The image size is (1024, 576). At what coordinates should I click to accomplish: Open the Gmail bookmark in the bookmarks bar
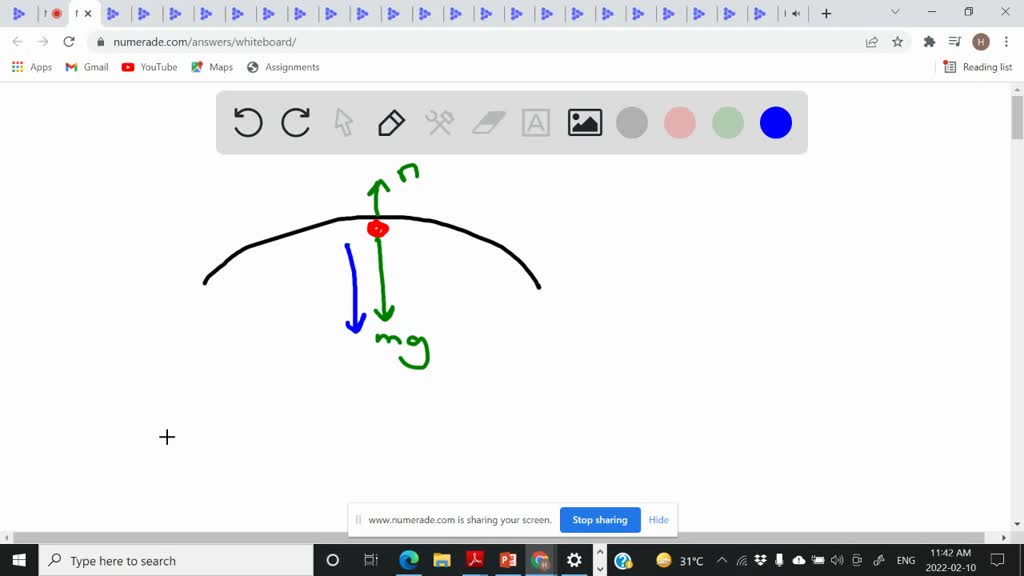(86, 67)
